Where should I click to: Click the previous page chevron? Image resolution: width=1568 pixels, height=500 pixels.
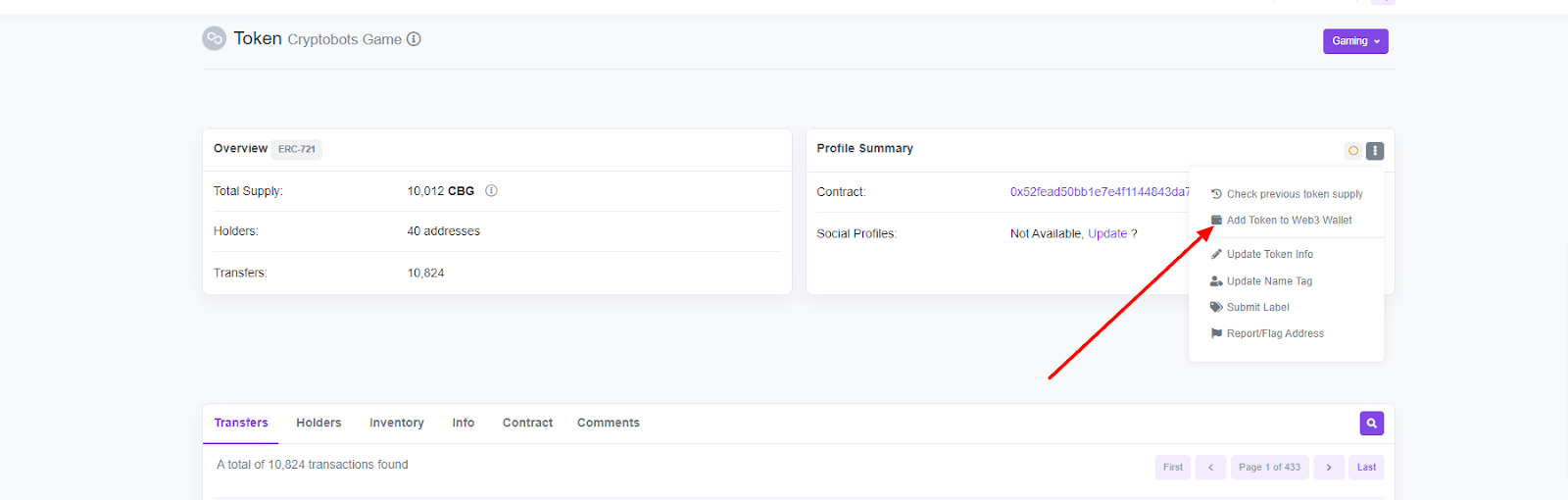[x=1210, y=468]
